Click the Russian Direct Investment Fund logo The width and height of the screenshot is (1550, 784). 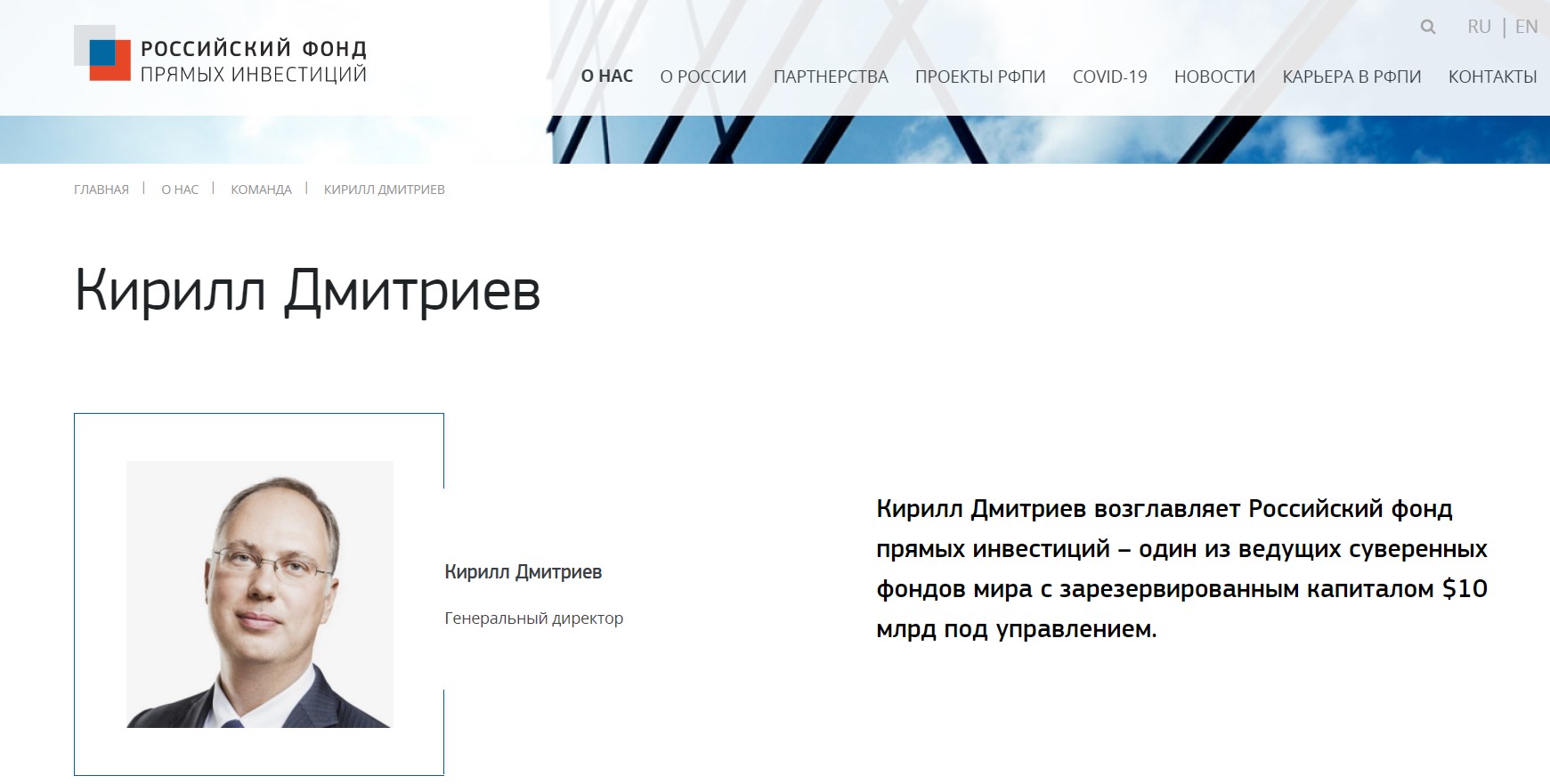pyautogui.click(x=220, y=55)
